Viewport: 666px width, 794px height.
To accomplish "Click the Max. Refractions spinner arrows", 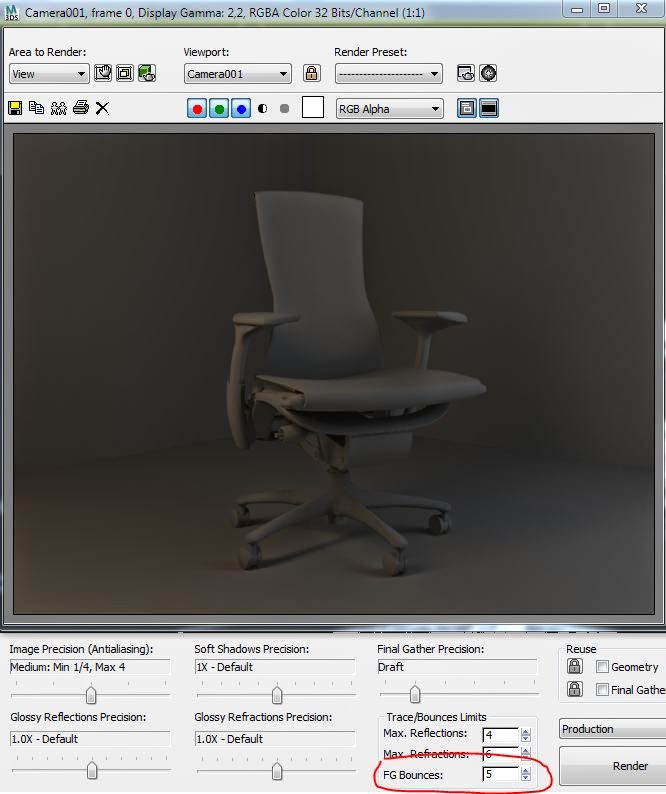I will pyautogui.click(x=526, y=753).
